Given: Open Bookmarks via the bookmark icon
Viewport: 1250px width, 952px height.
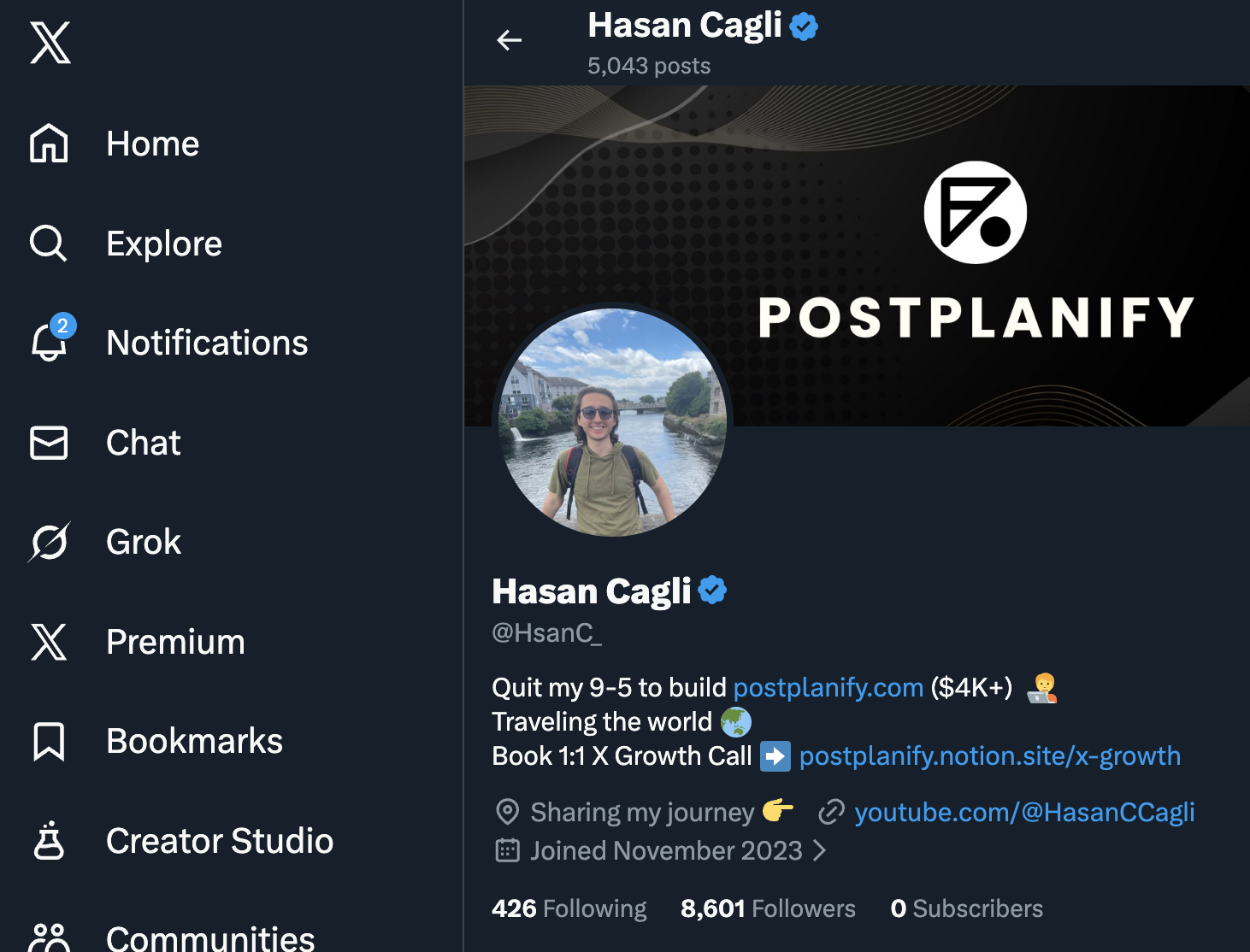Looking at the screenshot, I should (49, 743).
